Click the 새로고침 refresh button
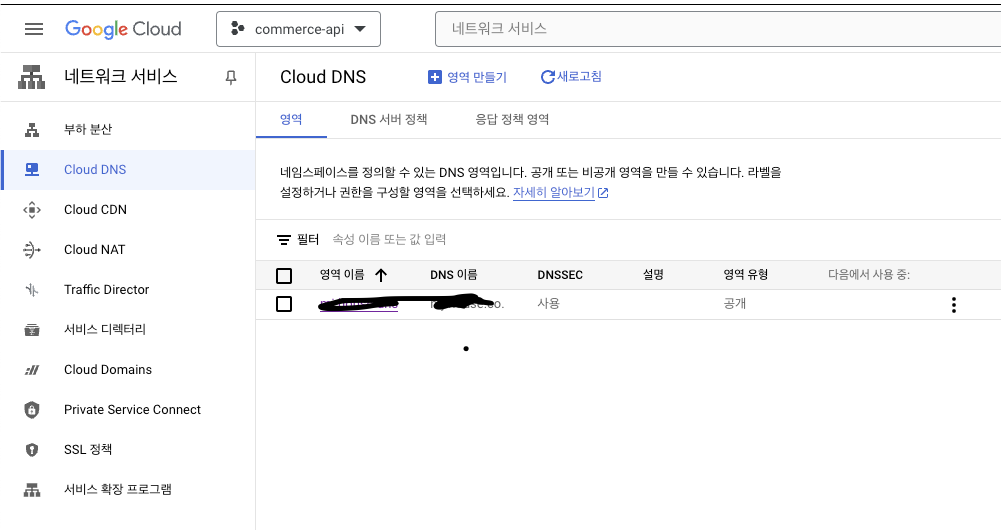The image size is (1001, 530). [x=571, y=77]
